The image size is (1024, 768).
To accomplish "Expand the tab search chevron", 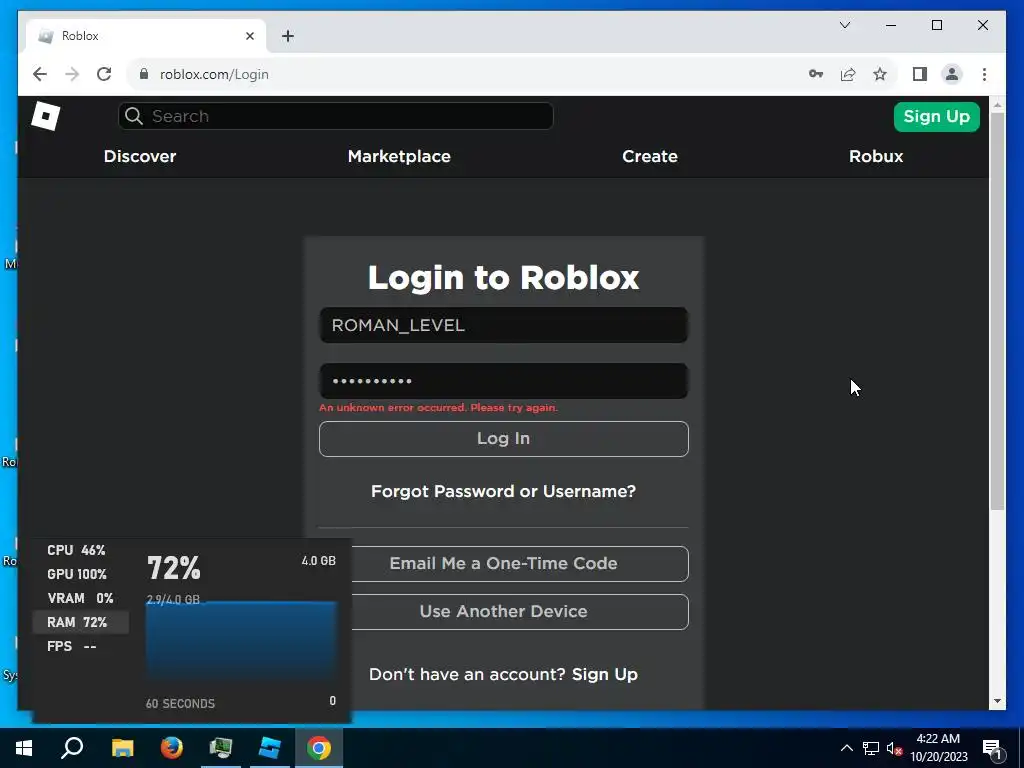I will tap(844, 25).
